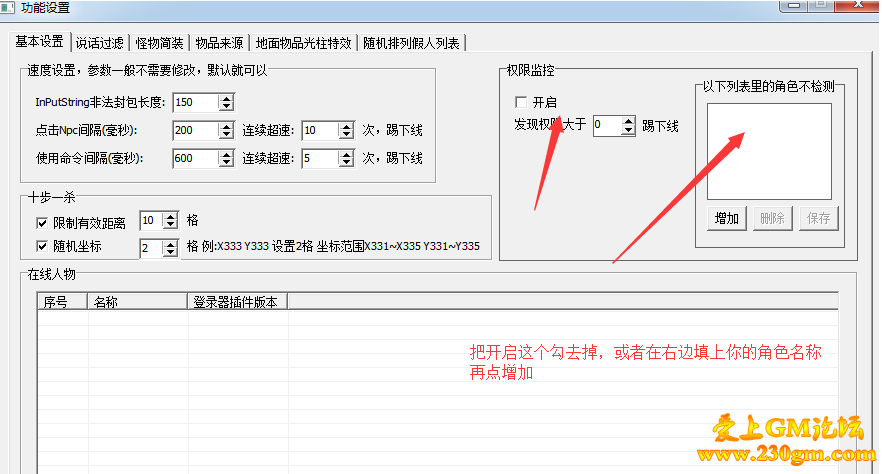The image size is (882, 474).
Task: Open the 物品来源 tab
Action: tap(219, 43)
